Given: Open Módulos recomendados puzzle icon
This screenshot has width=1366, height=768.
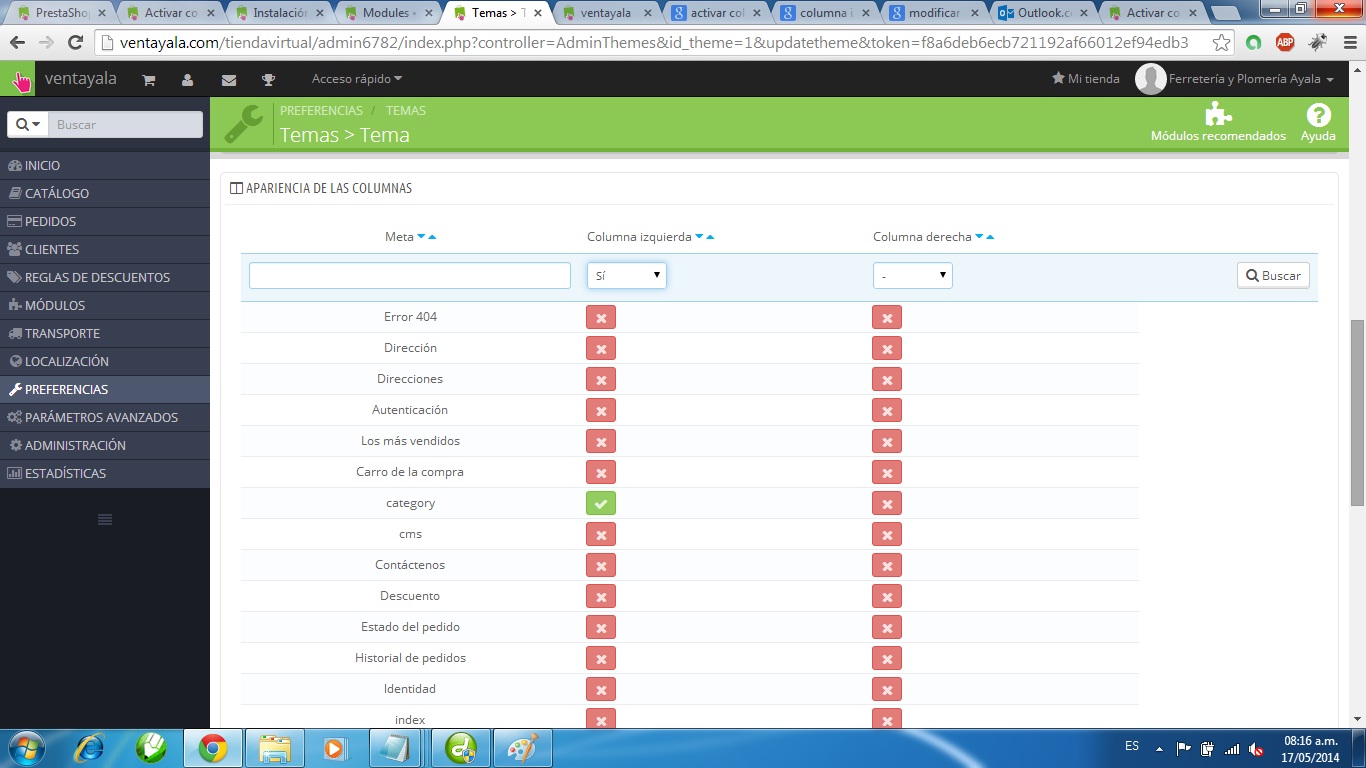Looking at the screenshot, I should tap(1218, 114).
